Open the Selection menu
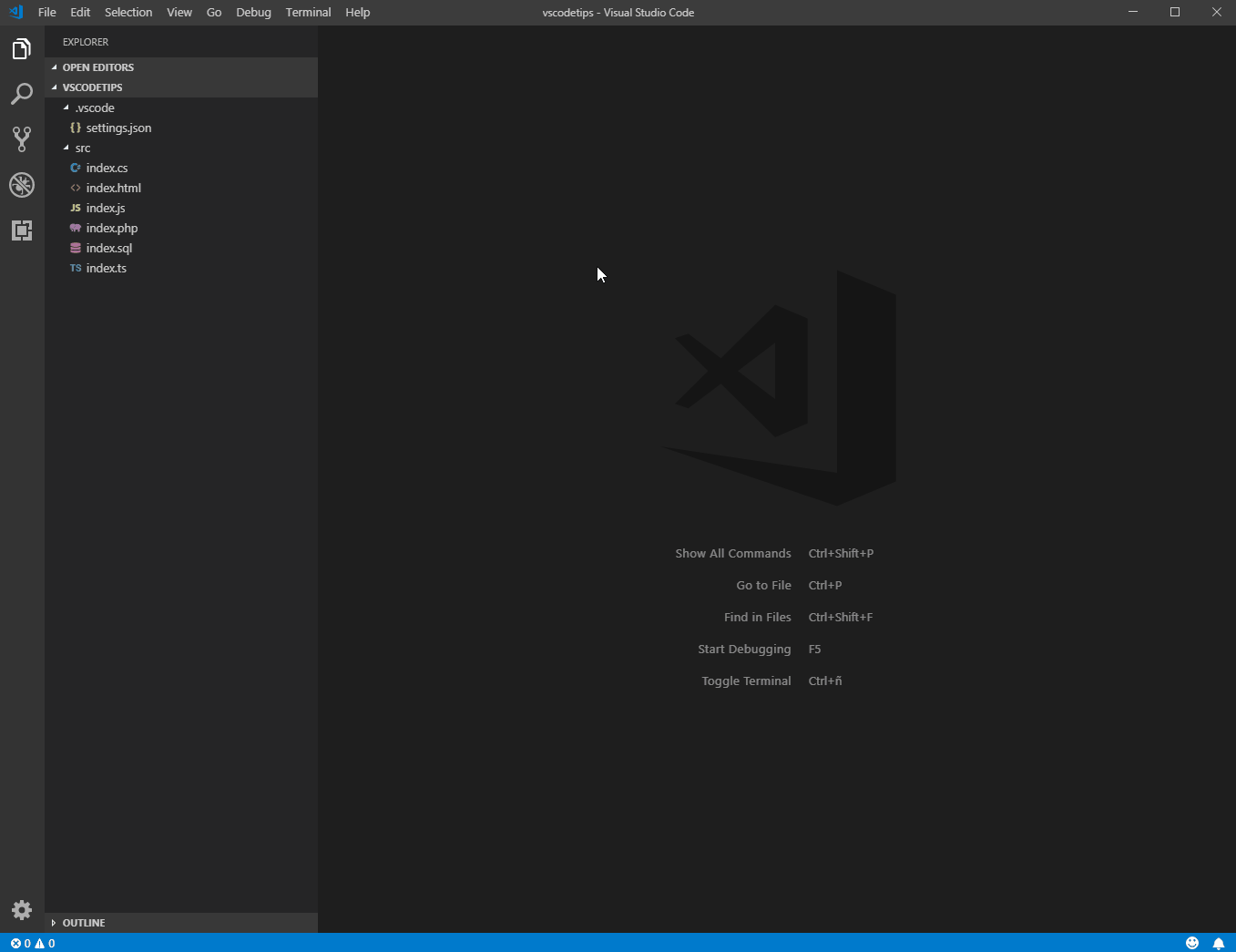This screenshot has width=1236, height=952. (128, 12)
